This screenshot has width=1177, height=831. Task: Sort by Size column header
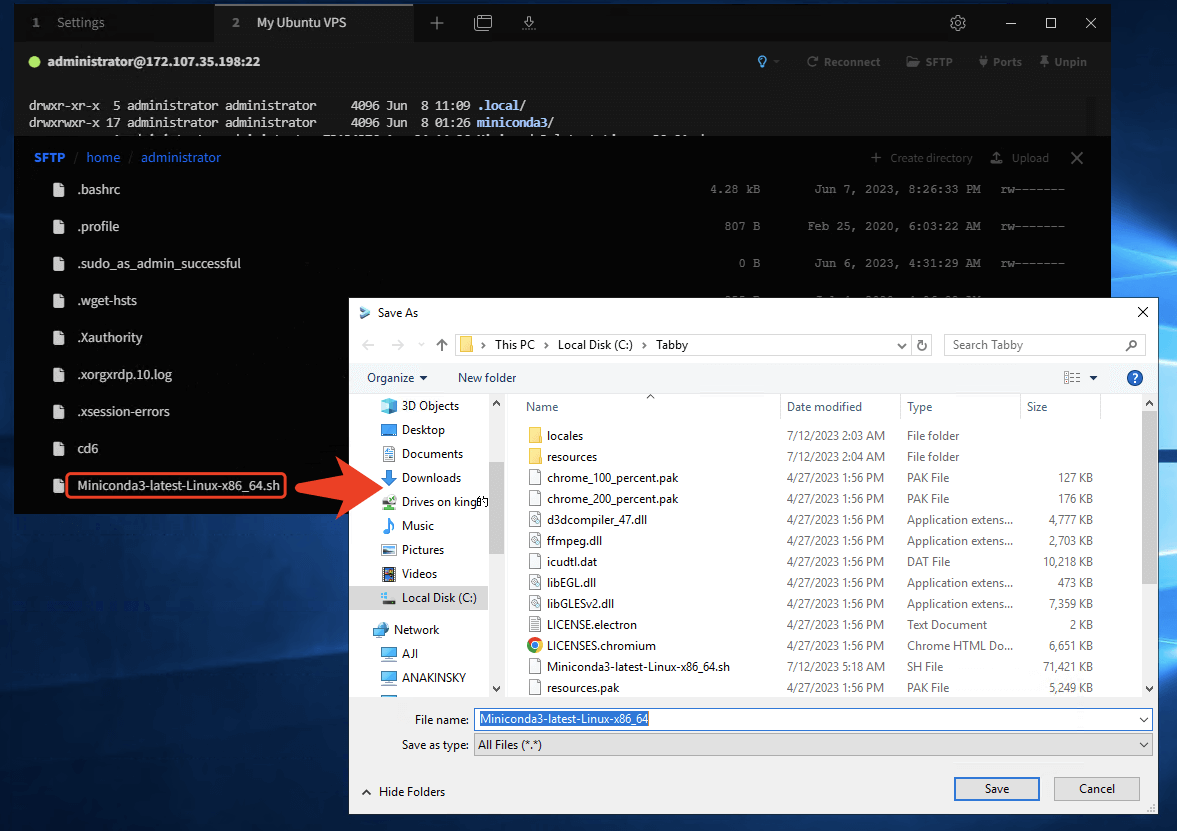(x=1037, y=407)
